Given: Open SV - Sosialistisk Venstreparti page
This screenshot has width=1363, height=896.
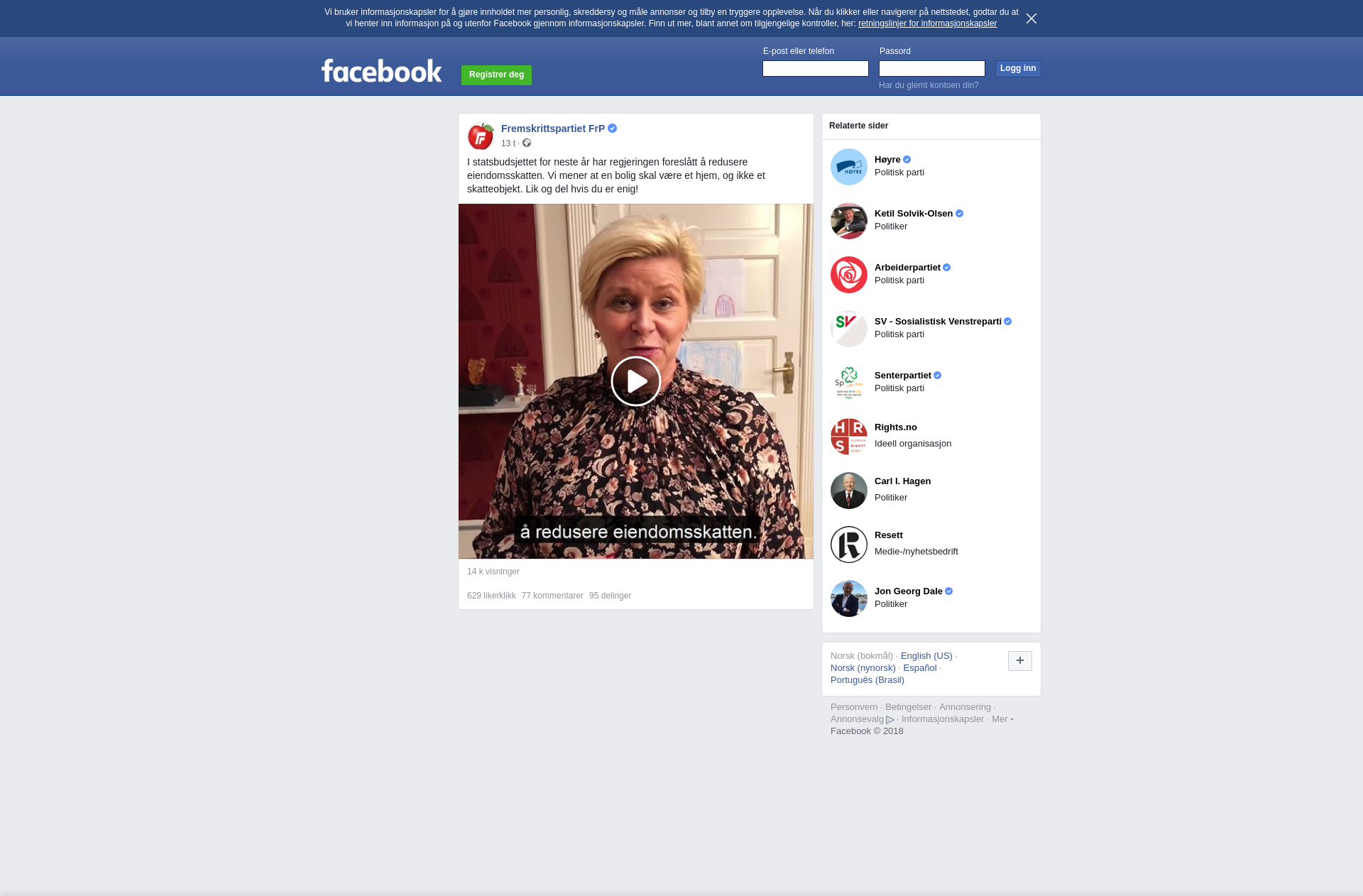Looking at the screenshot, I should click(938, 322).
